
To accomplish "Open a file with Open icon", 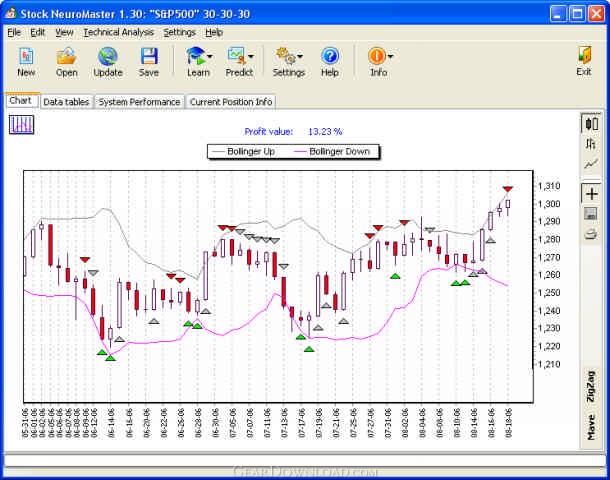I will tap(67, 56).
